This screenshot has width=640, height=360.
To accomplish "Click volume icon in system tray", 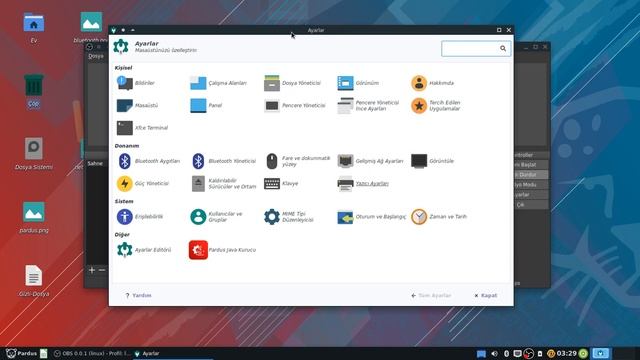I will click(494, 353).
